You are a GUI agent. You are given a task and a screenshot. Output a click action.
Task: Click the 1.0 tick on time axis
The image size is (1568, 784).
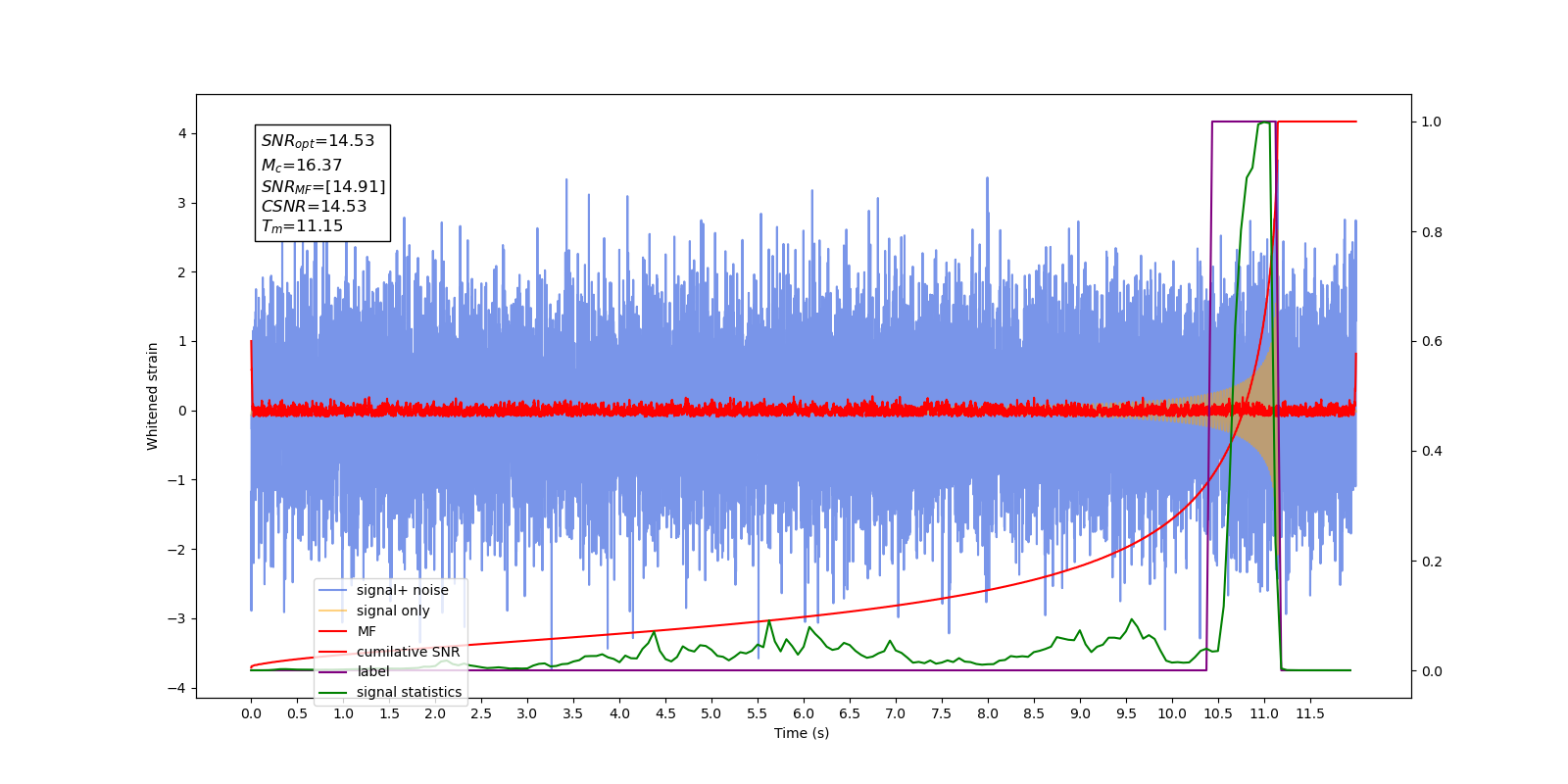[x=343, y=713]
